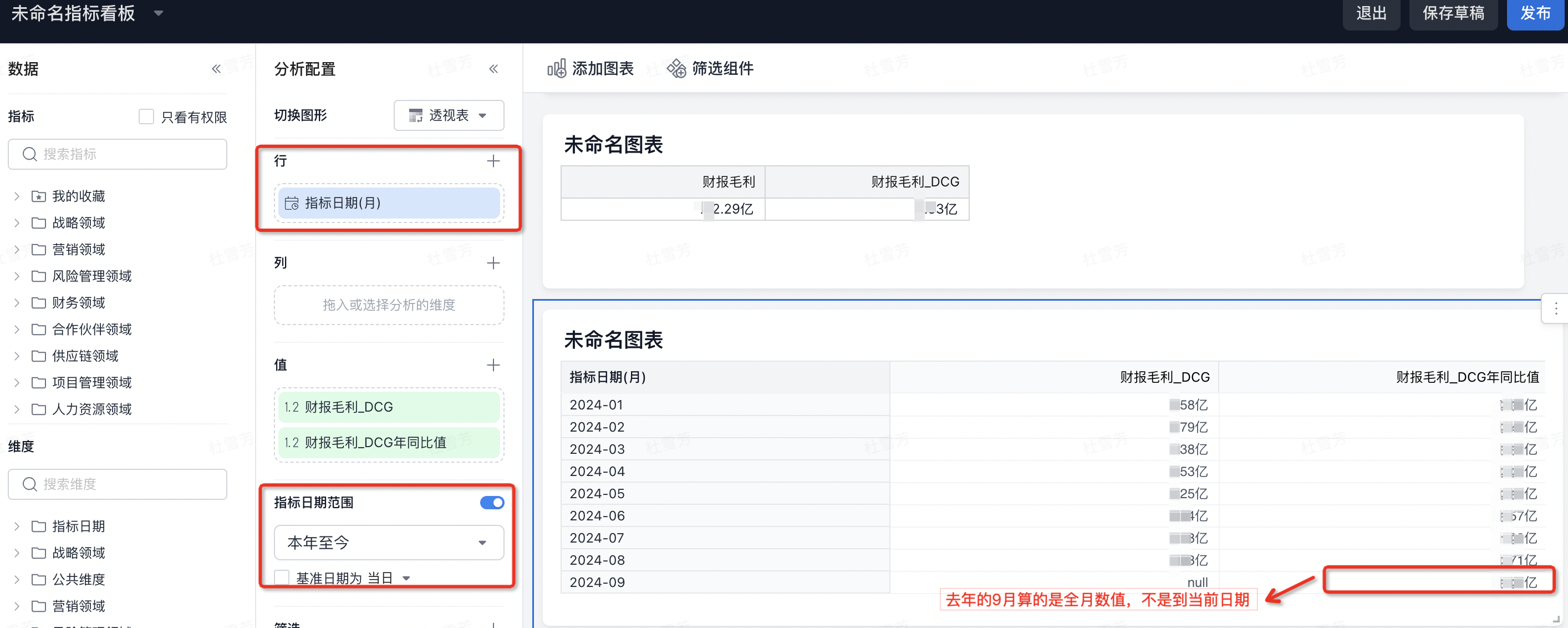Open dashboard title dropdown arrow

click(158, 13)
